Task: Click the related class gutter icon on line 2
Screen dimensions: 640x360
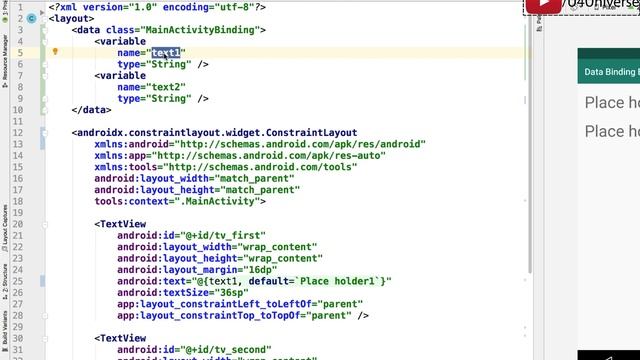Action: [x=31, y=18]
